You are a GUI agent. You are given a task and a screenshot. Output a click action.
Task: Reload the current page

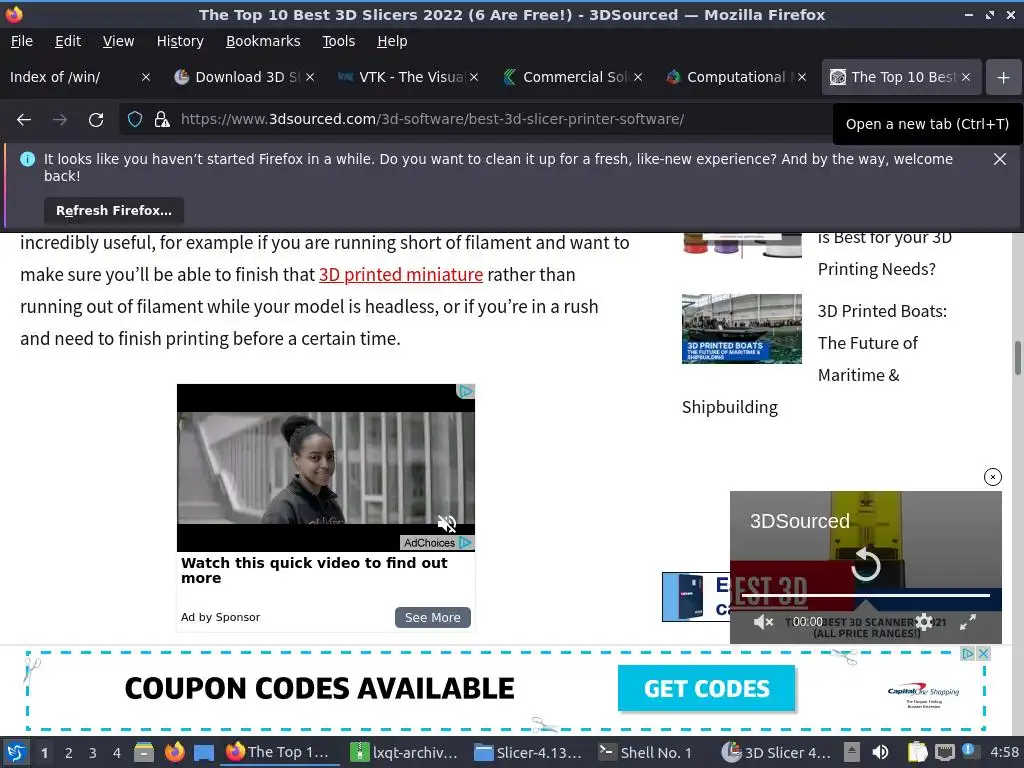pos(96,120)
